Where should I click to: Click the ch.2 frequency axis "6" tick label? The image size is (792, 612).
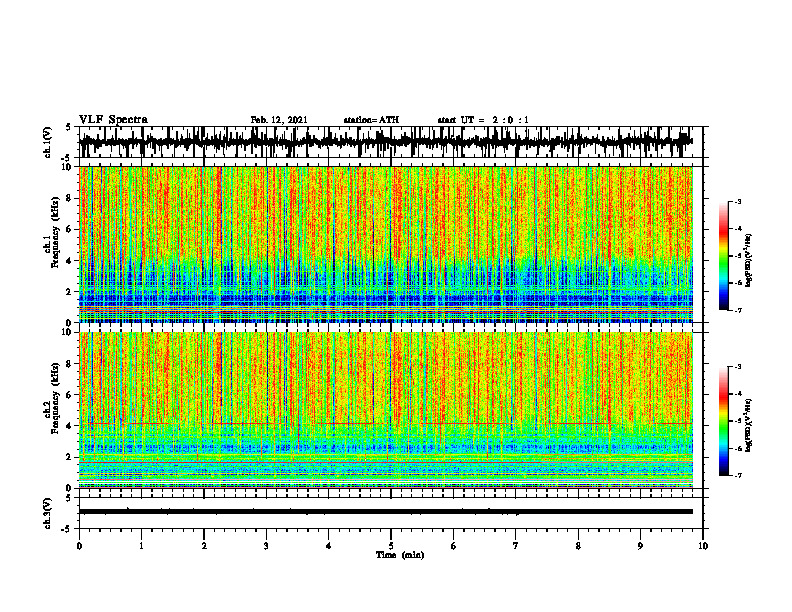70,395
